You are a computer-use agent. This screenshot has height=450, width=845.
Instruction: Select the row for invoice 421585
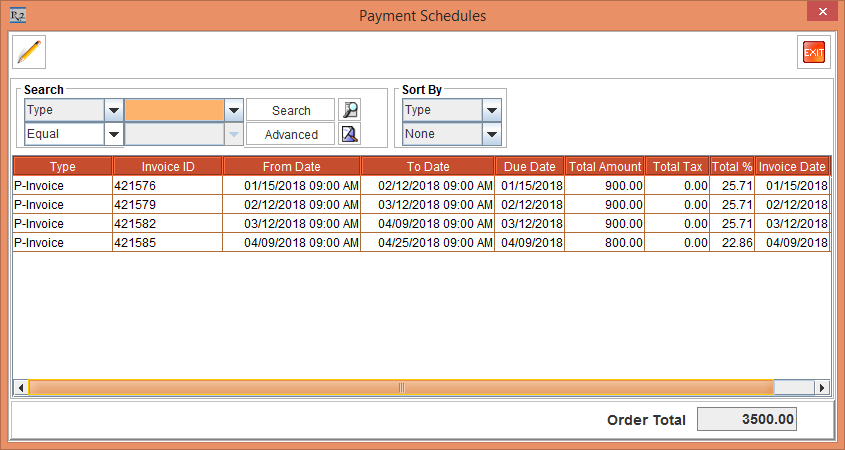coord(167,243)
